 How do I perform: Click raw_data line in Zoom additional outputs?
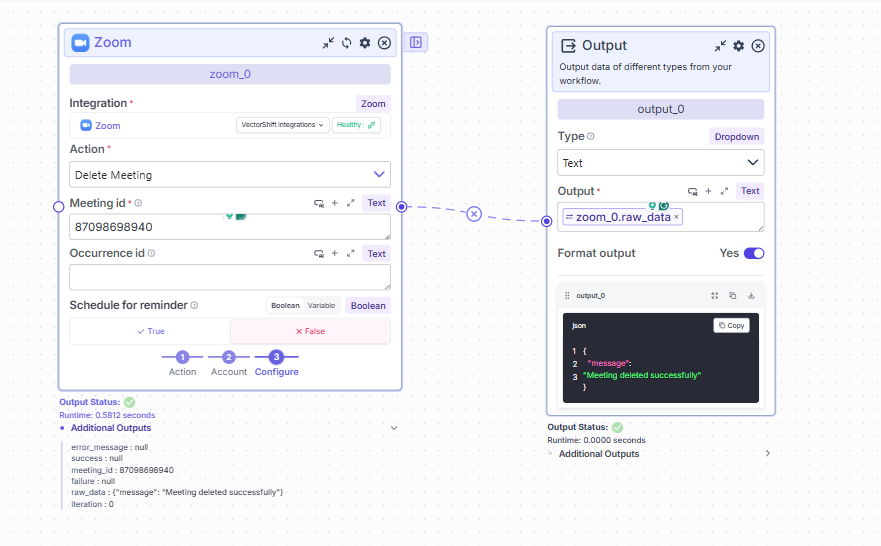[x=177, y=492]
